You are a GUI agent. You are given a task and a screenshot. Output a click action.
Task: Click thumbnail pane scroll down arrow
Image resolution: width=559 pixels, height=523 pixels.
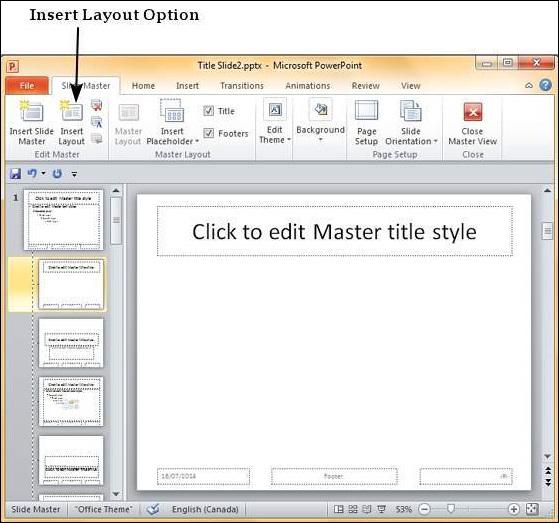[116, 494]
